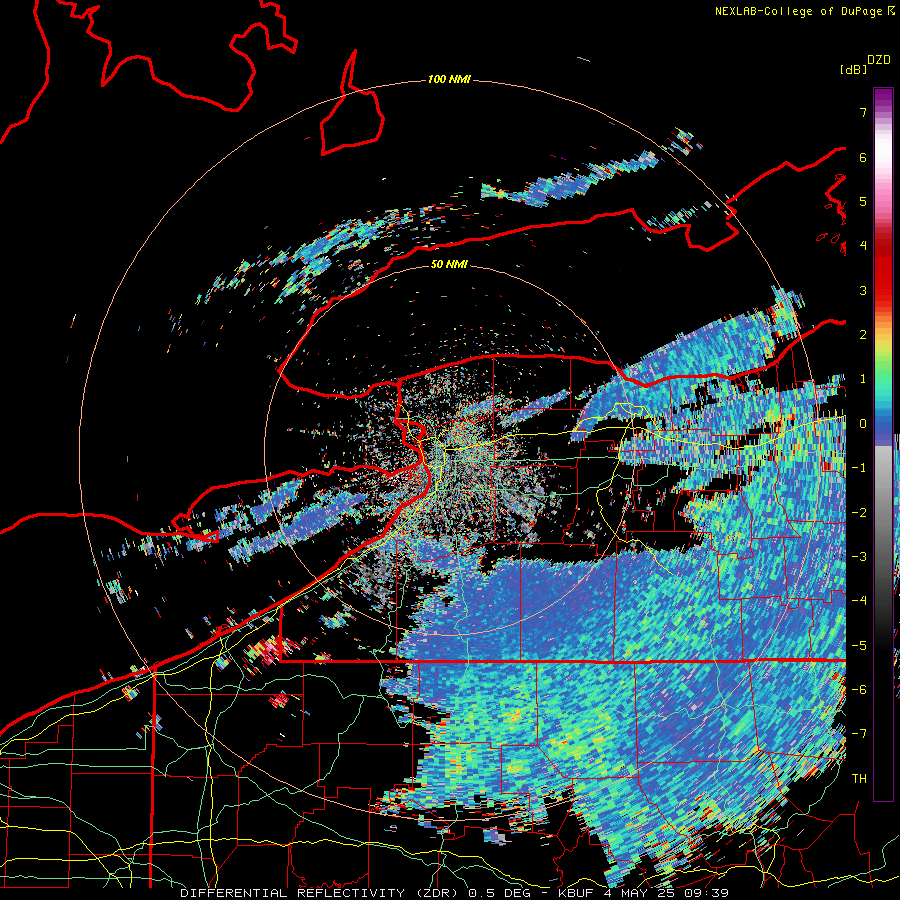Image resolution: width=900 pixels, height=900 pixels.
Task: Click the DZD legend title
Action: pyautogui.click(x=879, y=60)
